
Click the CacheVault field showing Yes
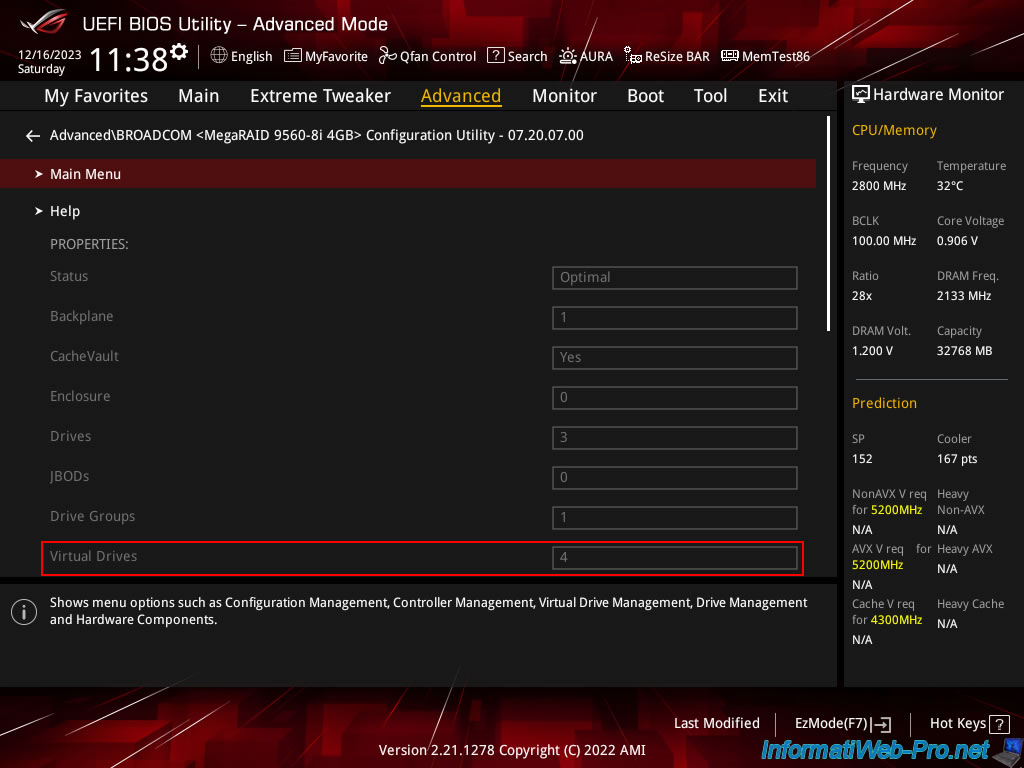675,358
